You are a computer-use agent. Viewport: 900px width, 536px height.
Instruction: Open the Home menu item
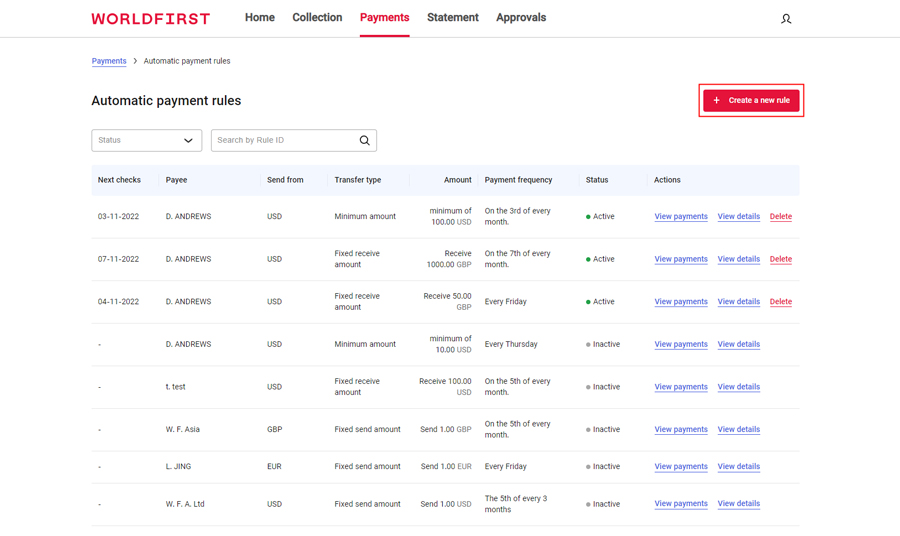(x=259, y=18)
